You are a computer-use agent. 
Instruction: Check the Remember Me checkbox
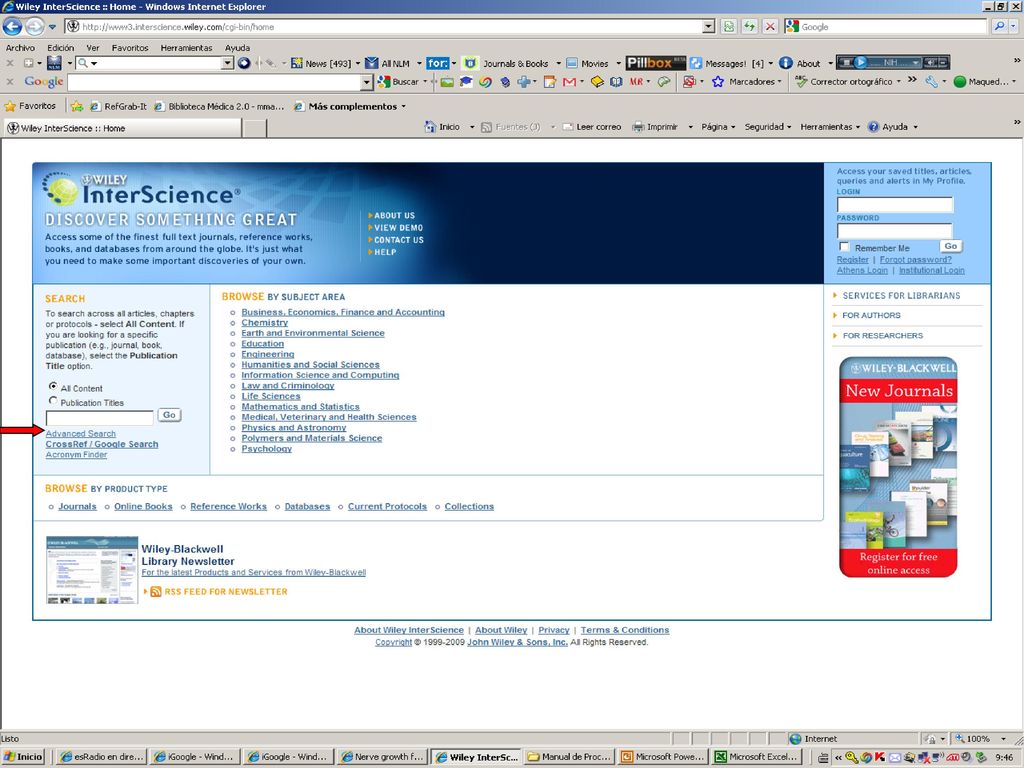844,247
